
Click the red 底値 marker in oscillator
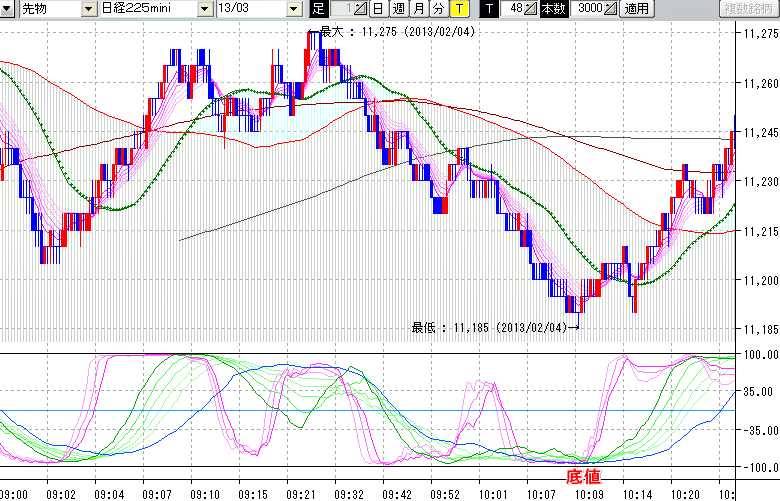pos(584,476)
